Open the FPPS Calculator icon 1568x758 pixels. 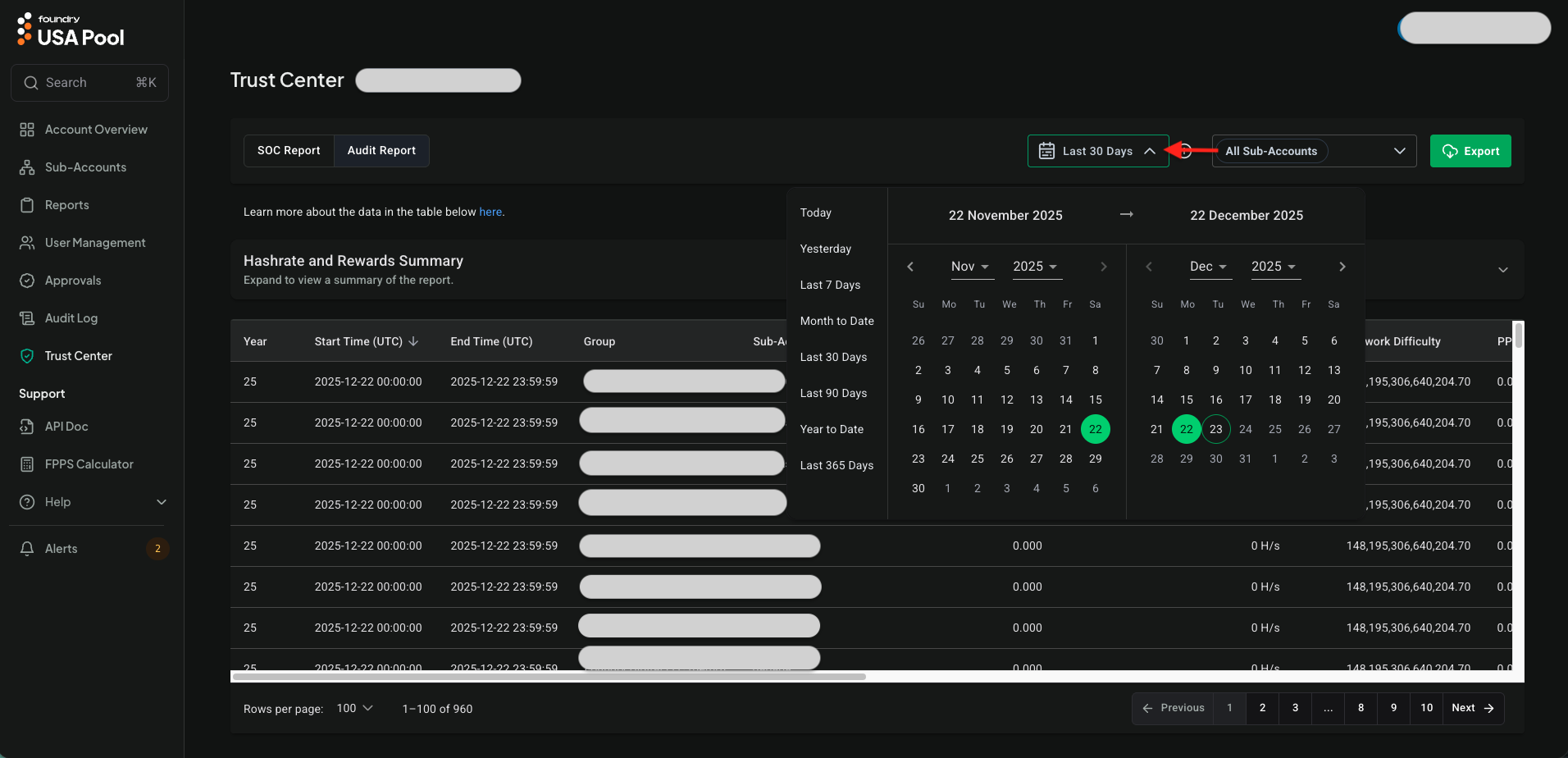[27, 464]
